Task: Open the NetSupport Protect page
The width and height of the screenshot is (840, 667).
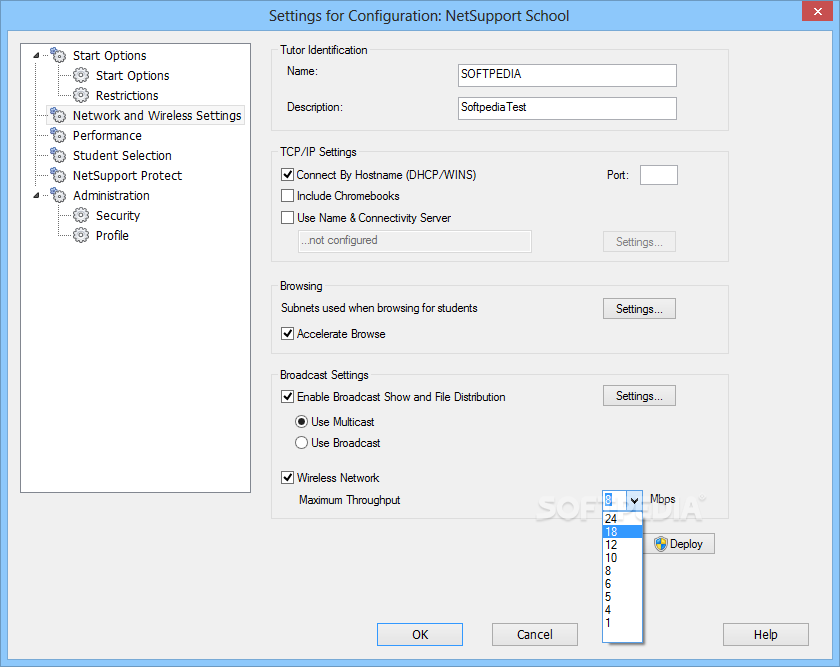Action: 128,175
